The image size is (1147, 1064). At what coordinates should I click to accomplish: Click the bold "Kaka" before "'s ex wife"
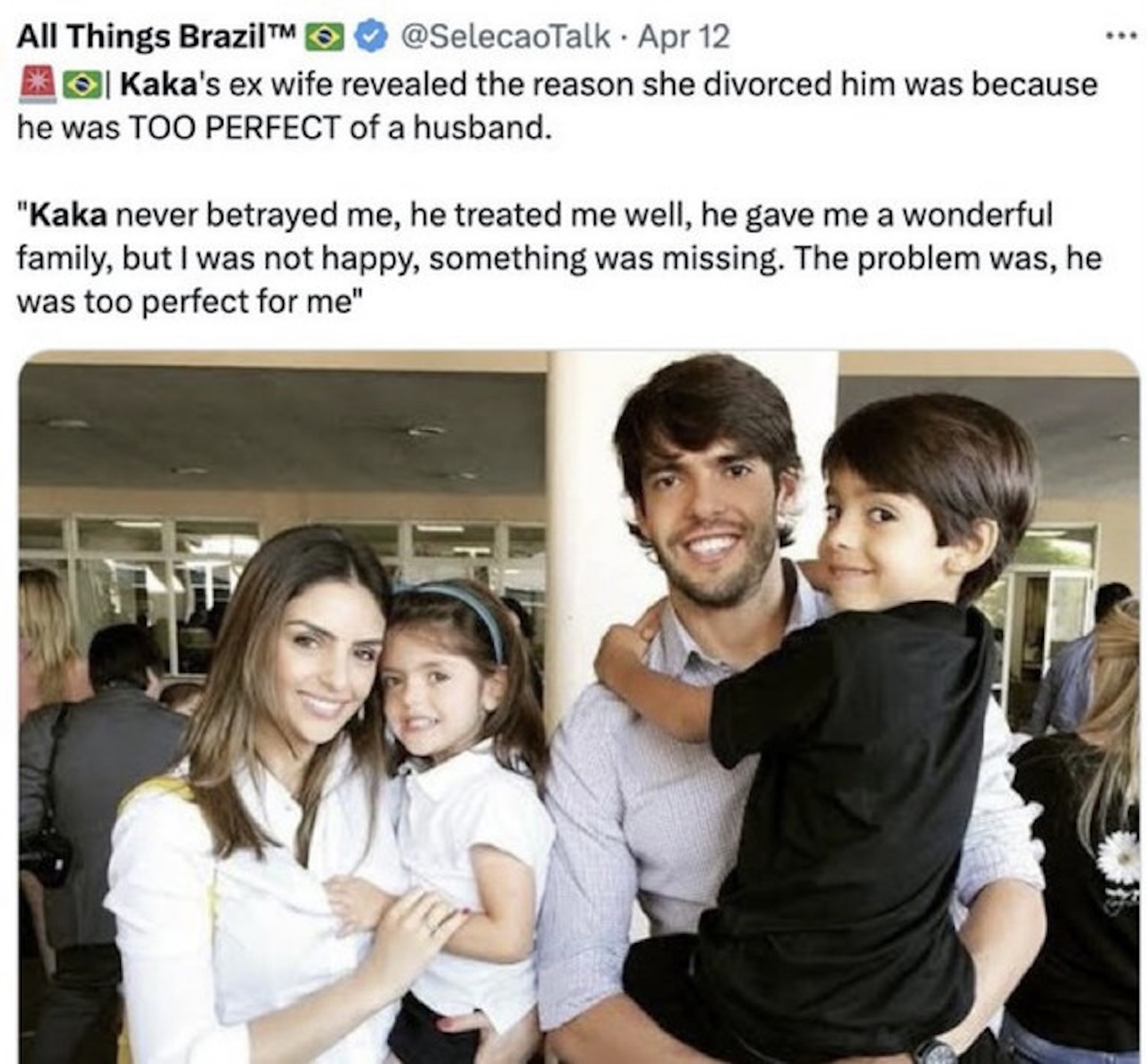(152, 85)
